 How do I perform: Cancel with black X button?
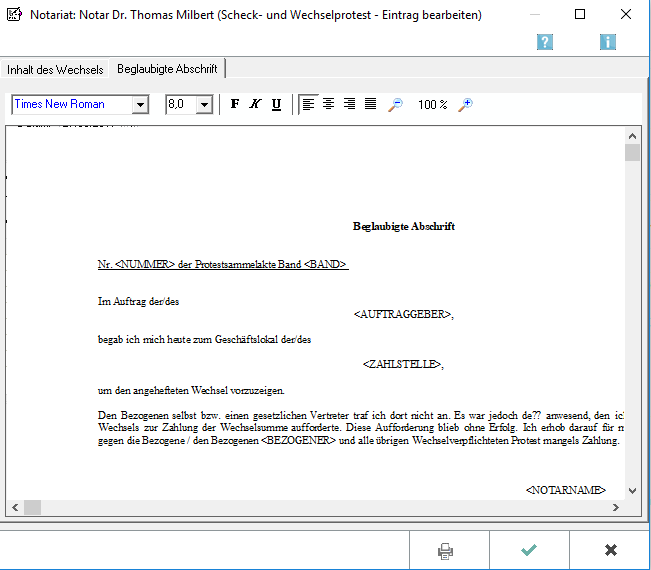pyautogui.click(x=610, y=550)
